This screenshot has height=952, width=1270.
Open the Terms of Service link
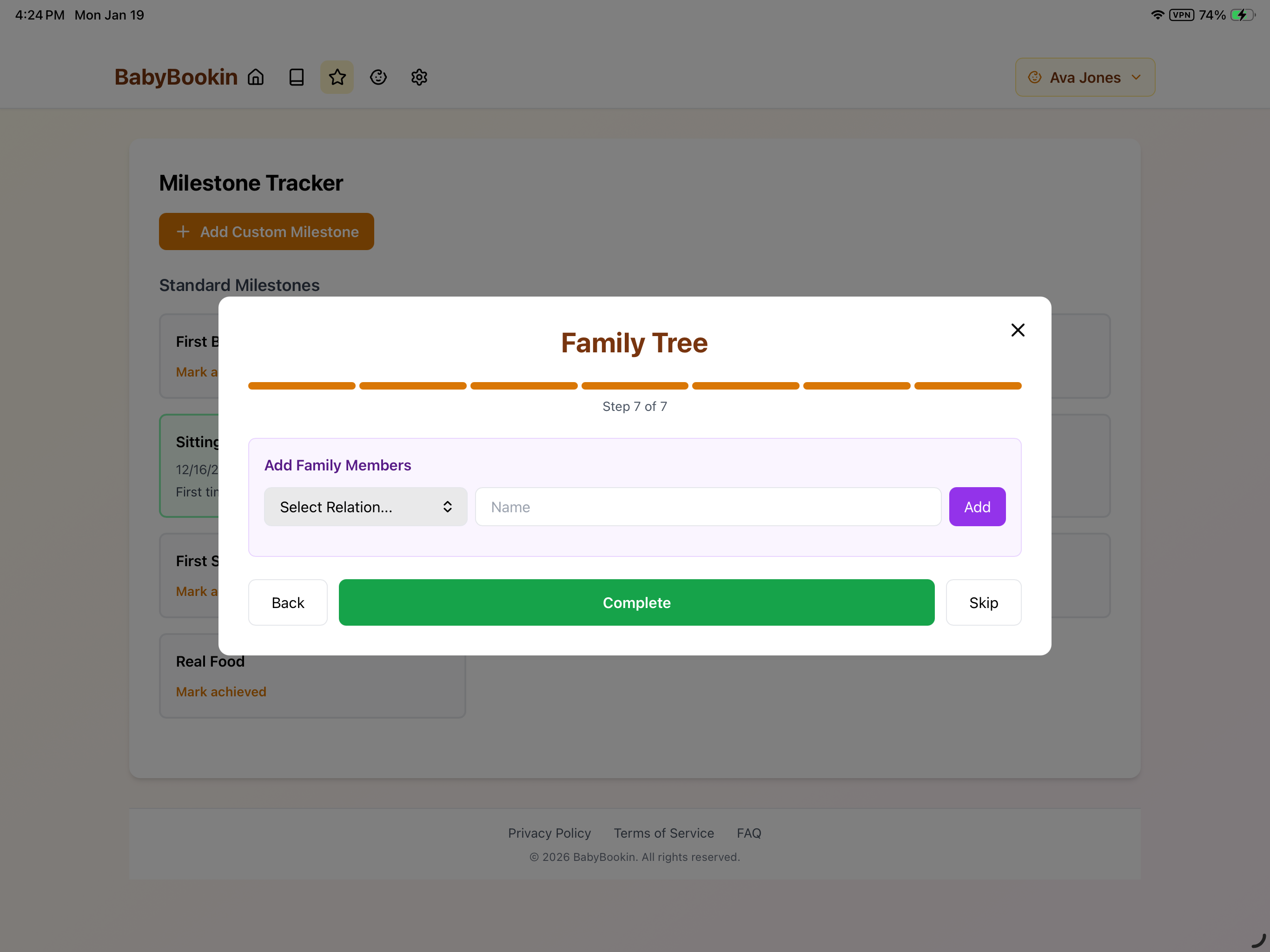[664, 833]
